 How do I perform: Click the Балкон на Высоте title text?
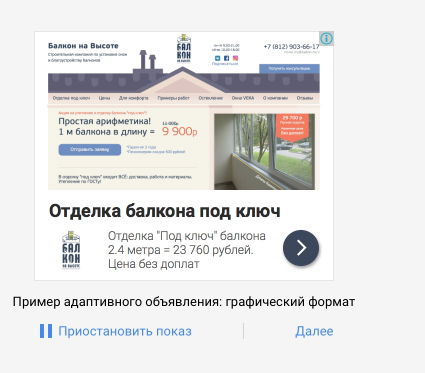point(83,46)
